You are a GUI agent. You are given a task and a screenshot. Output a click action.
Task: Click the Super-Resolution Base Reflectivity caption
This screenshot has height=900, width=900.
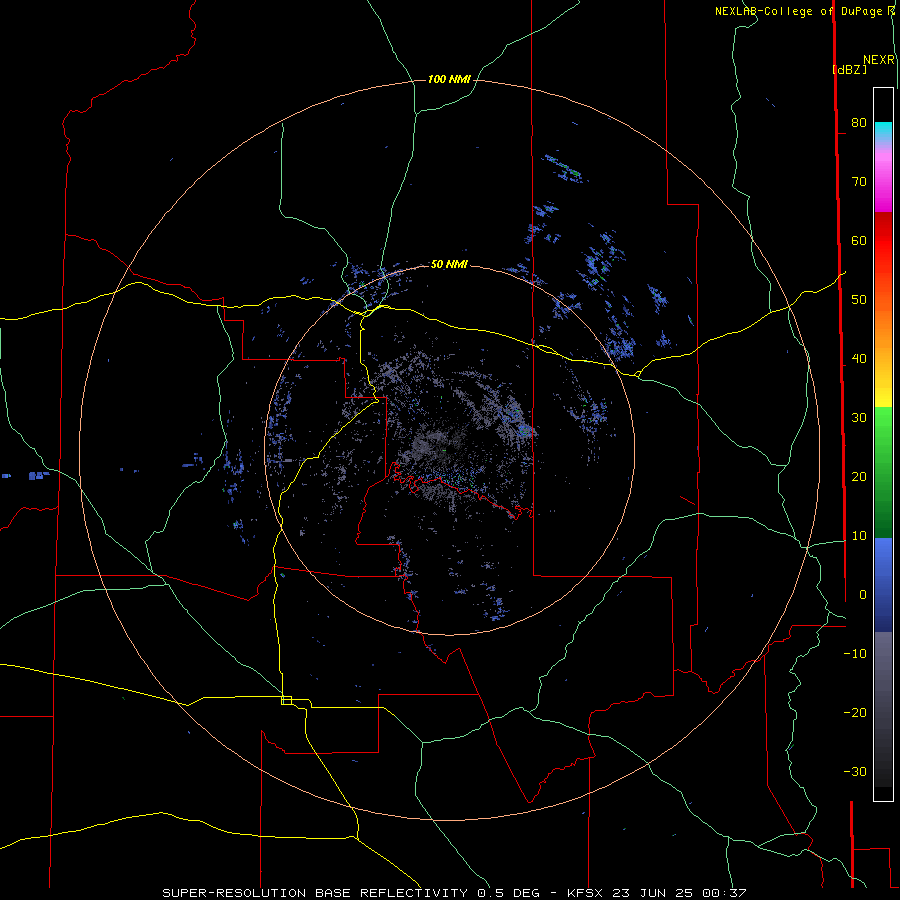pyautogui.click(x=315, y=893)
